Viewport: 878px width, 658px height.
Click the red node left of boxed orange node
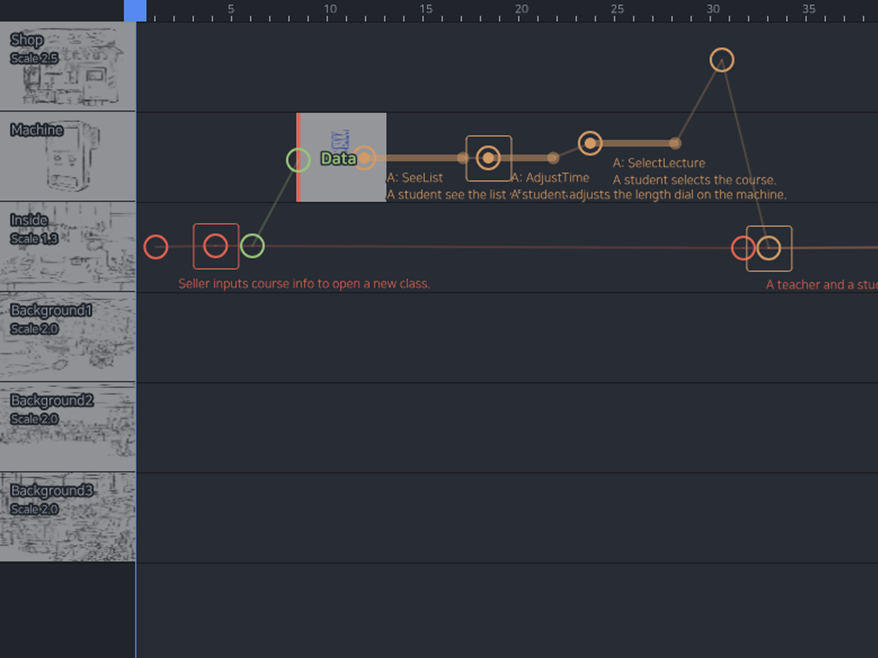tap(742, 248)
